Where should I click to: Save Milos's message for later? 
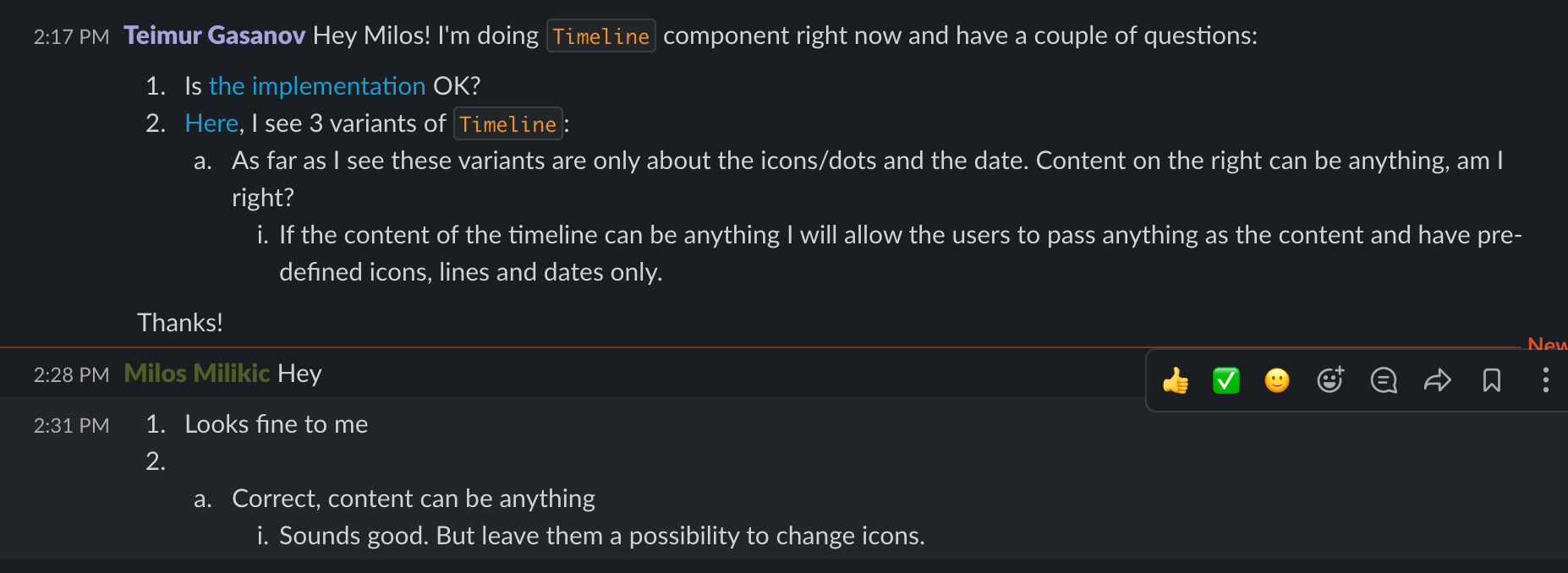tap(1491, 381)
